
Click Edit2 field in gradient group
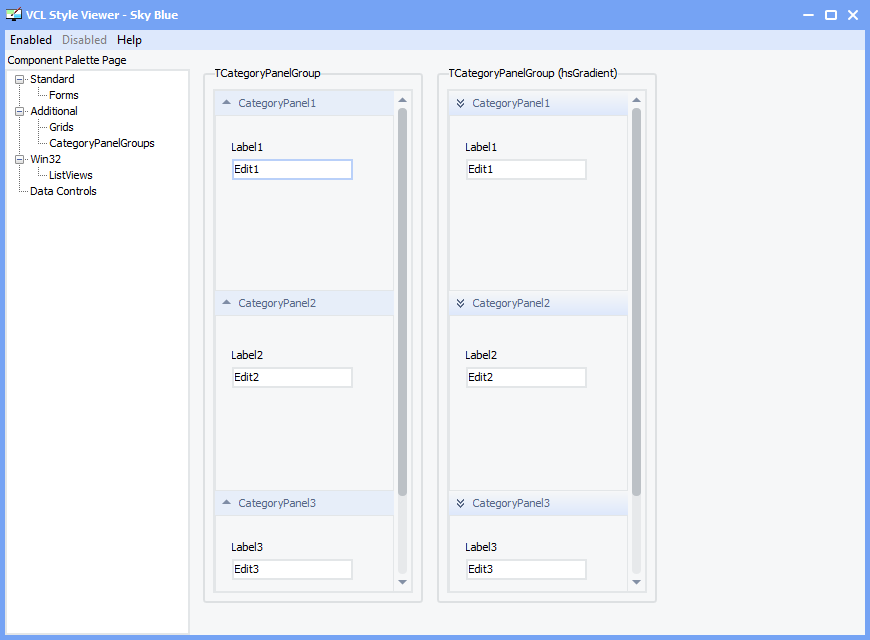pos(526,377)
